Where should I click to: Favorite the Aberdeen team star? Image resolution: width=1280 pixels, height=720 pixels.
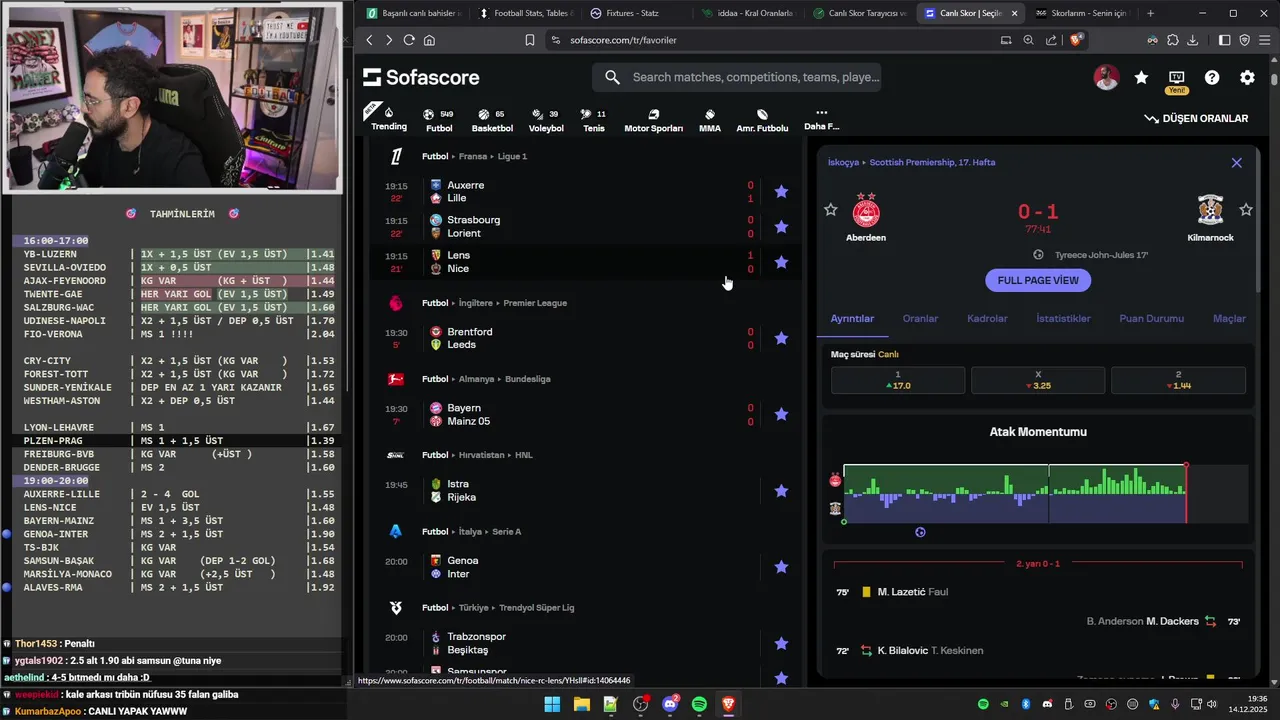(830, 209)
